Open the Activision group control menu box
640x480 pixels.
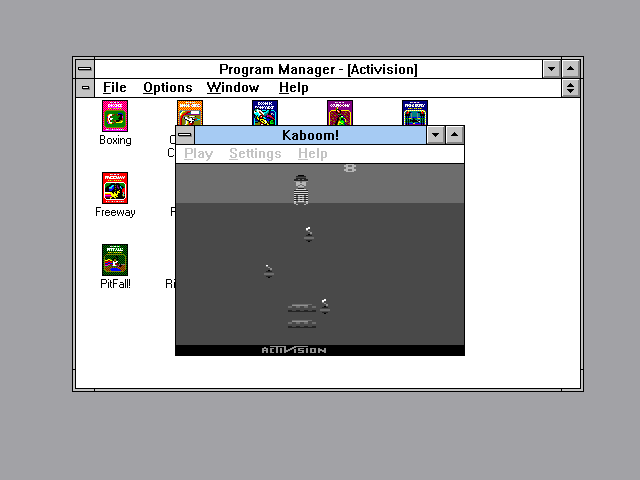tap(85, 87)
